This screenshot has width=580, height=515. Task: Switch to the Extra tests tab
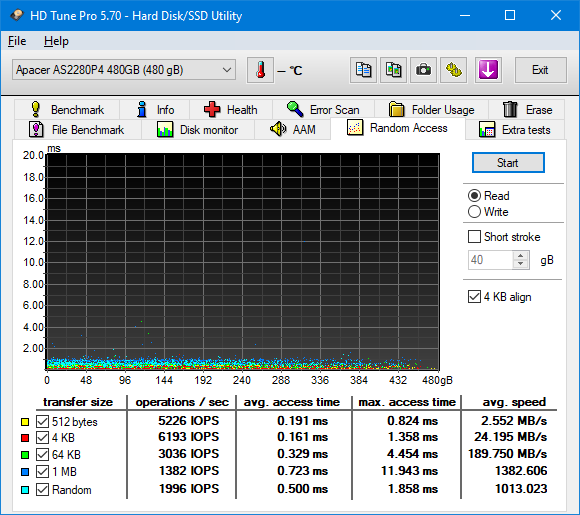click(x=515, y=130)
